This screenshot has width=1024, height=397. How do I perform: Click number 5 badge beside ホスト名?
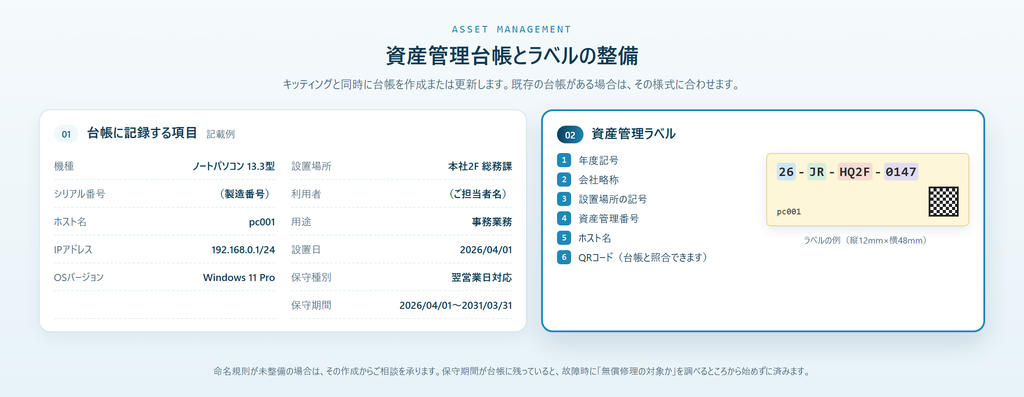click(564, 238)
